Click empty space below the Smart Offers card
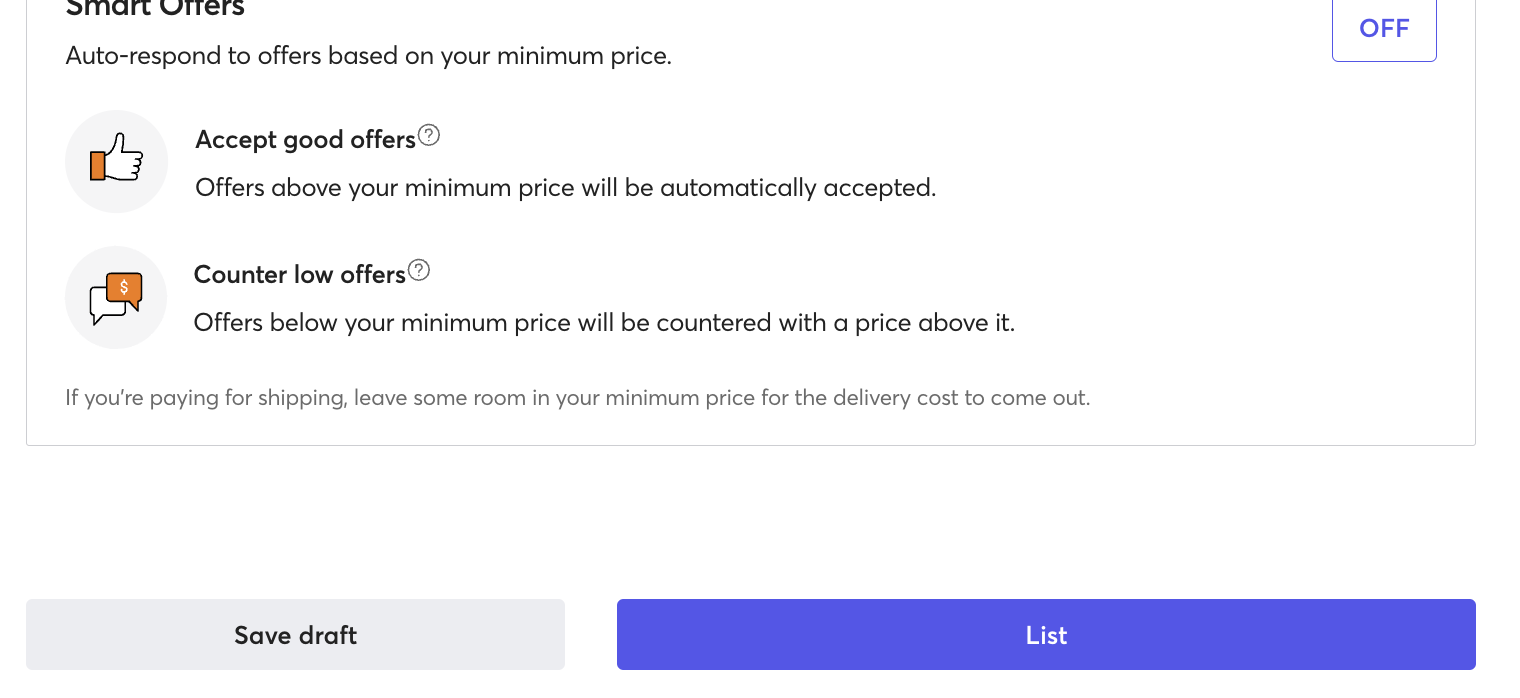This screenshot has height=698, width=1520. (750, 520)
